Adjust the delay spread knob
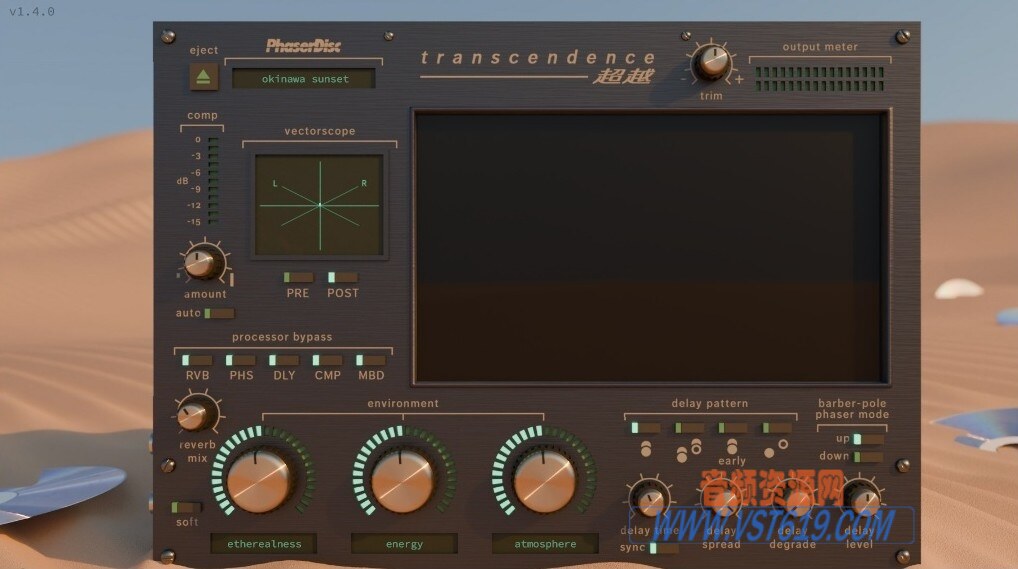Screen dimensions: 1018x569 tap(721, 500)
